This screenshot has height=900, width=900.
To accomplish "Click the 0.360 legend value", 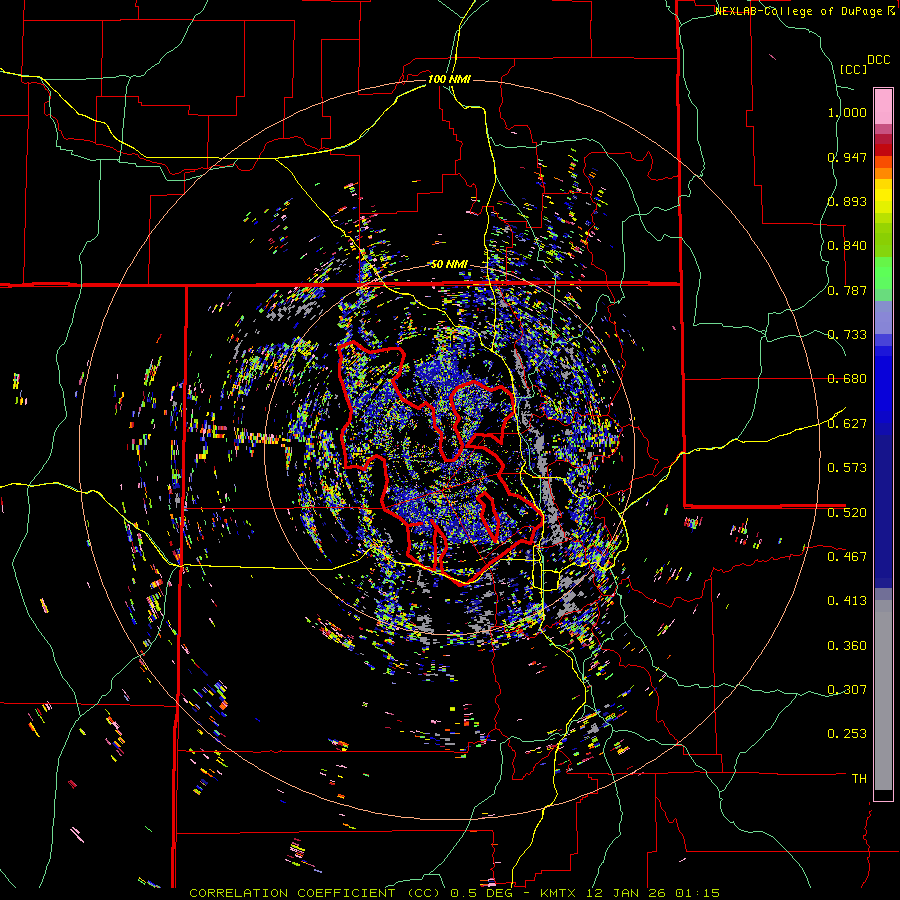I will [x=847, y=646].
